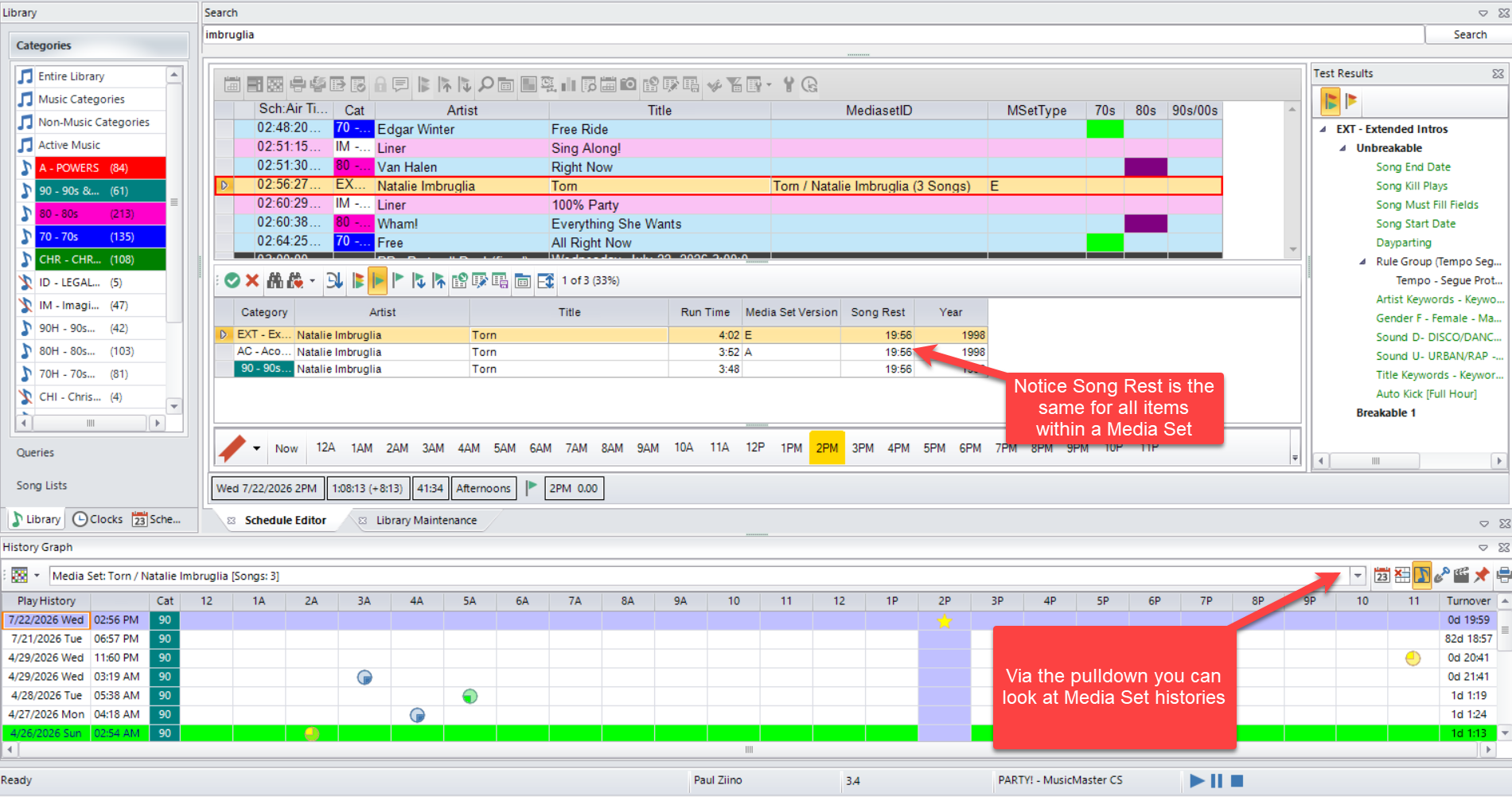Viewport: 1512px width, 797px height.
Task: Click the clock refresh icon
Action: (x=809, y=84)
